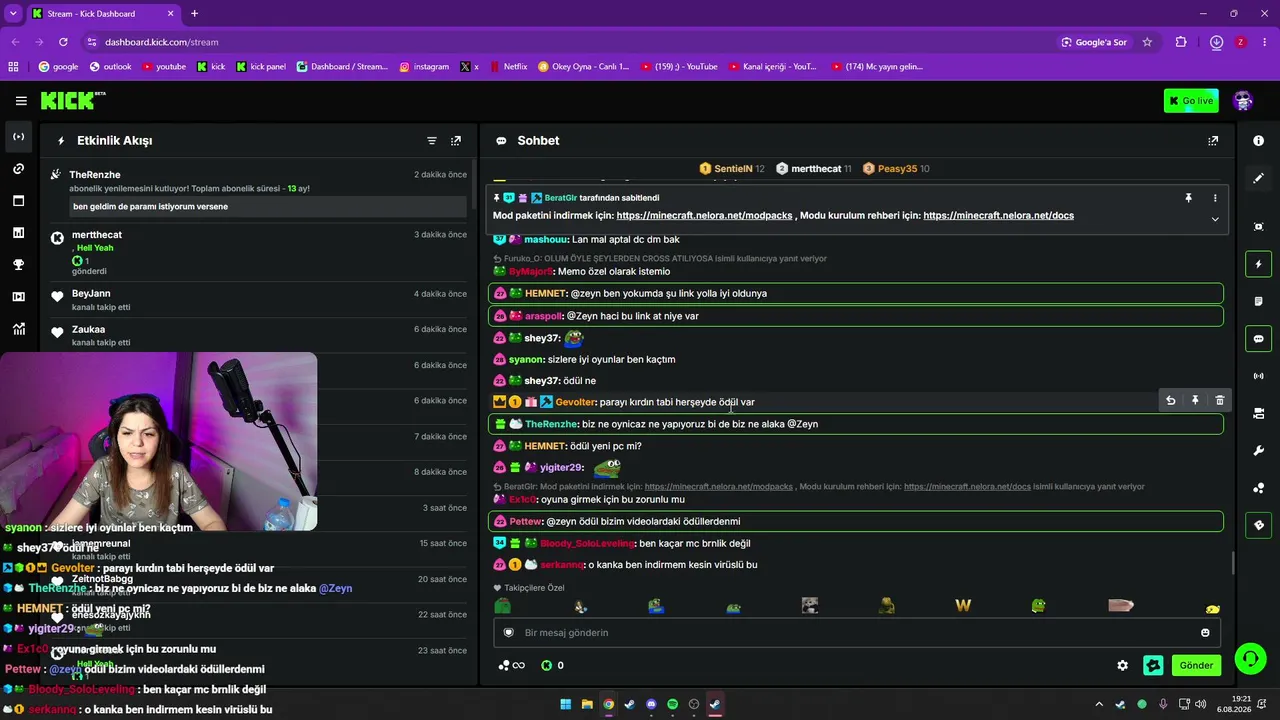Unpin the pinned BeratGir message
The image size is (1280, 720).
(1188, 198)
